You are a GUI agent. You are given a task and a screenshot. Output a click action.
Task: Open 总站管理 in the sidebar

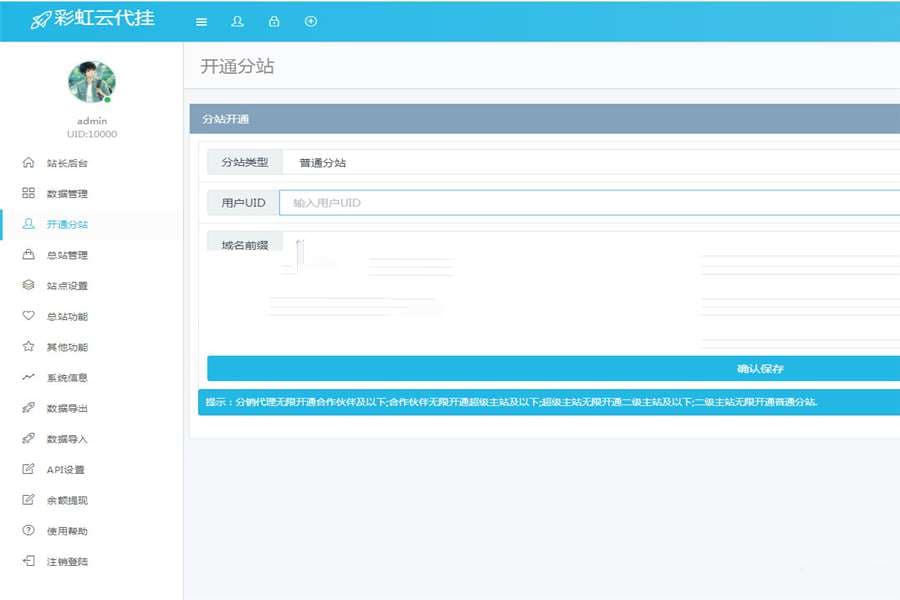(67, 255)
